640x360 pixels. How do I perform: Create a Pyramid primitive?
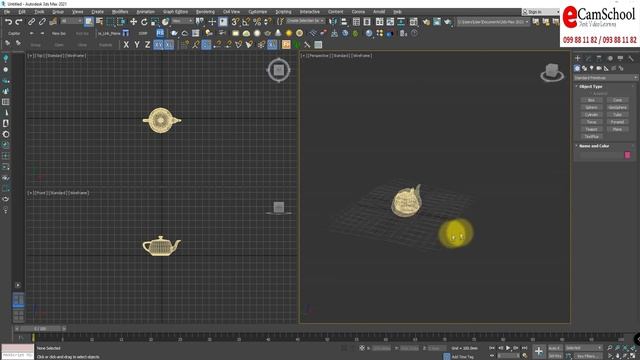617,122
